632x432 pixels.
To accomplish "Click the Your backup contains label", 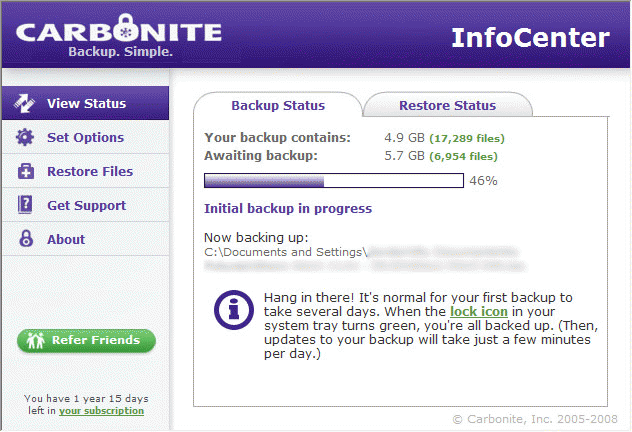I will [277, 138].
